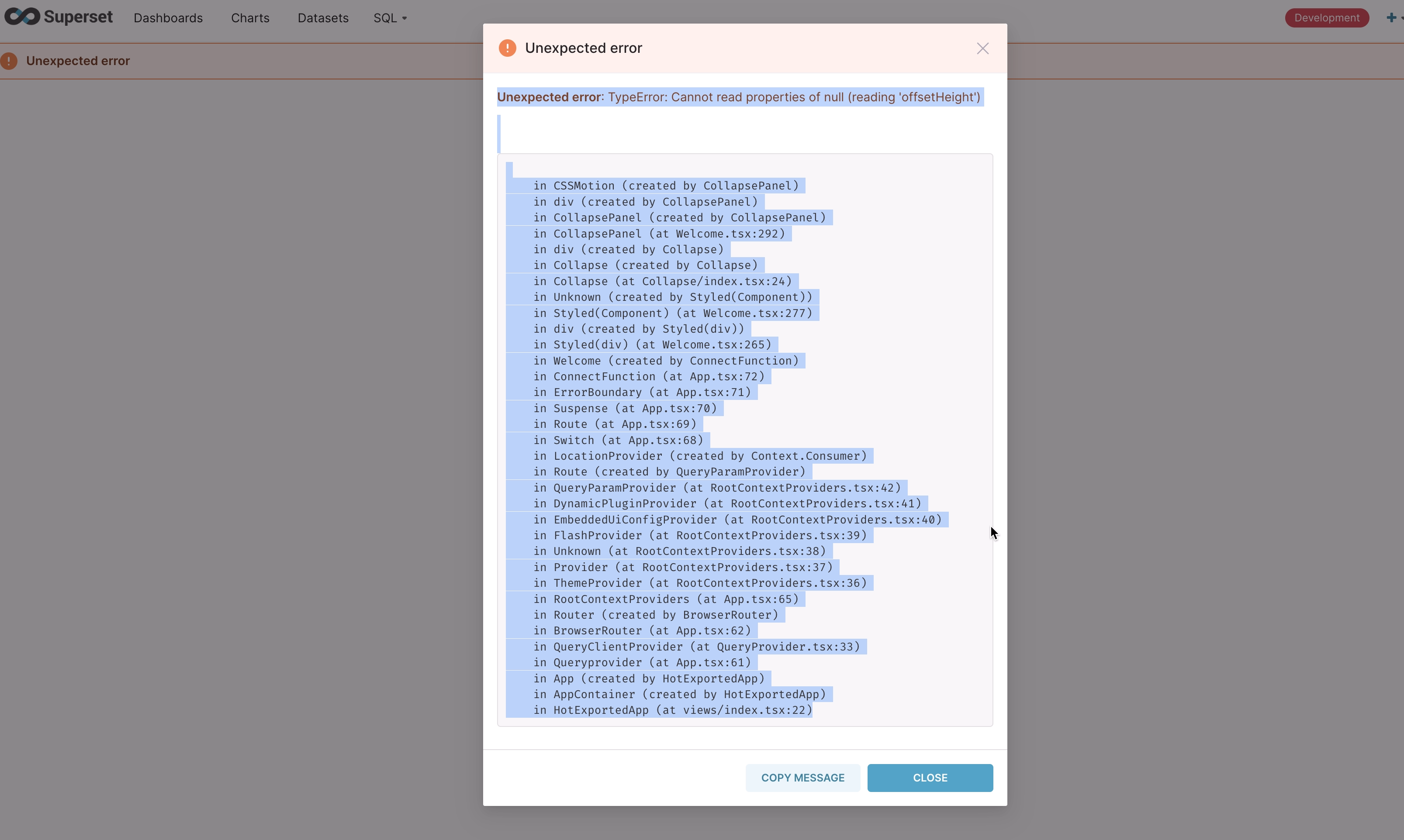Close the modal with the X icon
Viewport: 1404px width, 840px height.
pyautogui.click(x=982, y=48)
